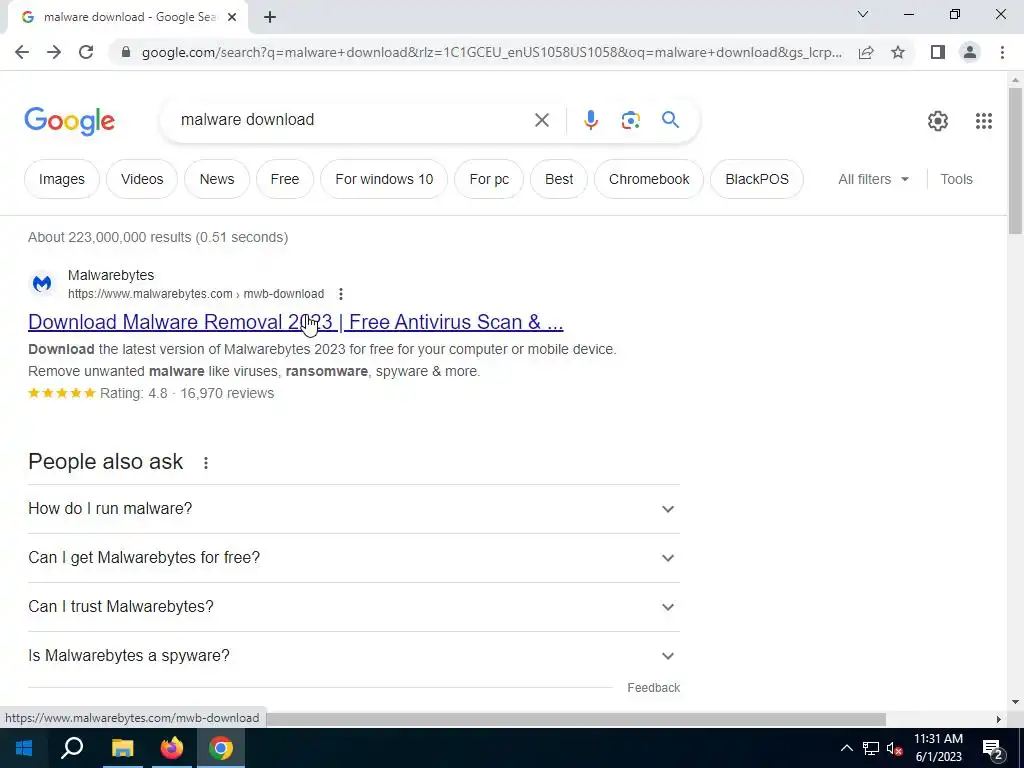Apply the For windows 10 chip

tap(384, 179)
